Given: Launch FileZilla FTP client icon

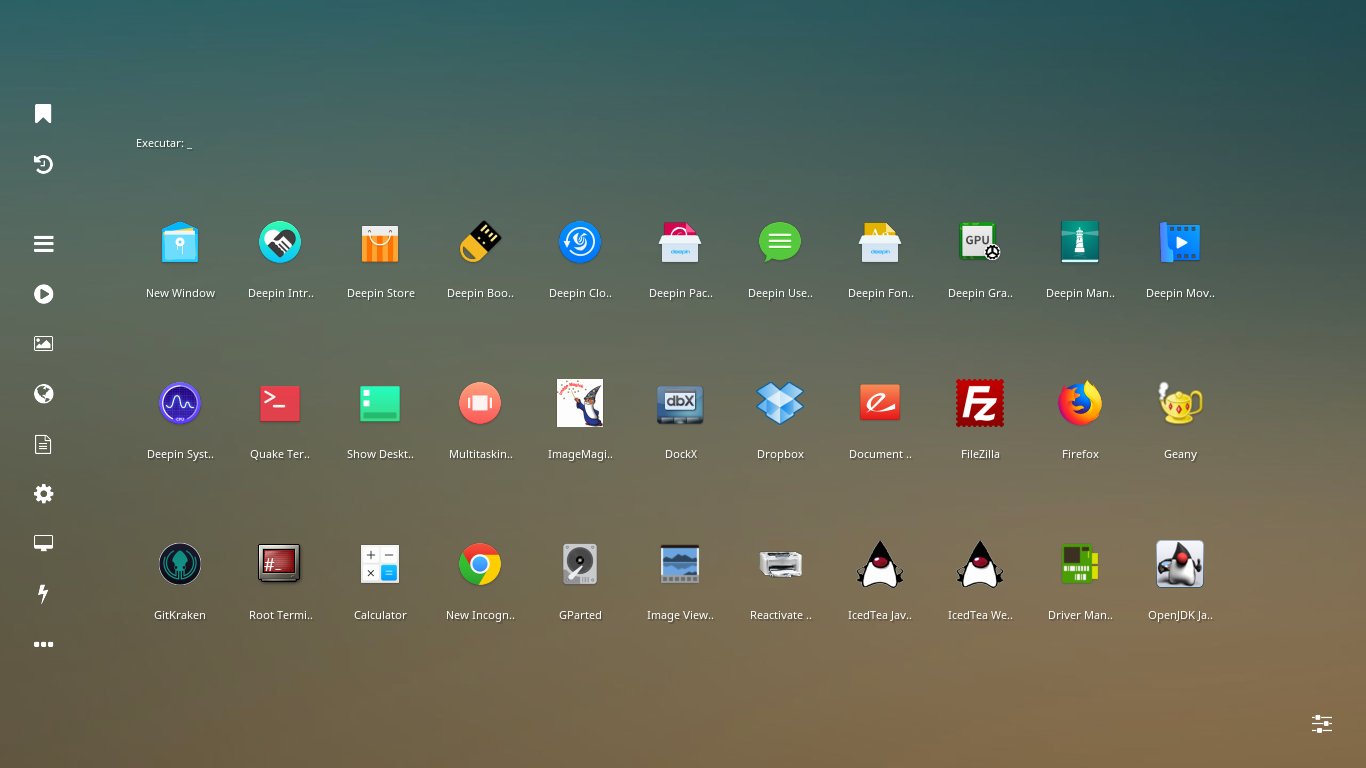Looking at the screenshot, I should (x=980, y=403).
